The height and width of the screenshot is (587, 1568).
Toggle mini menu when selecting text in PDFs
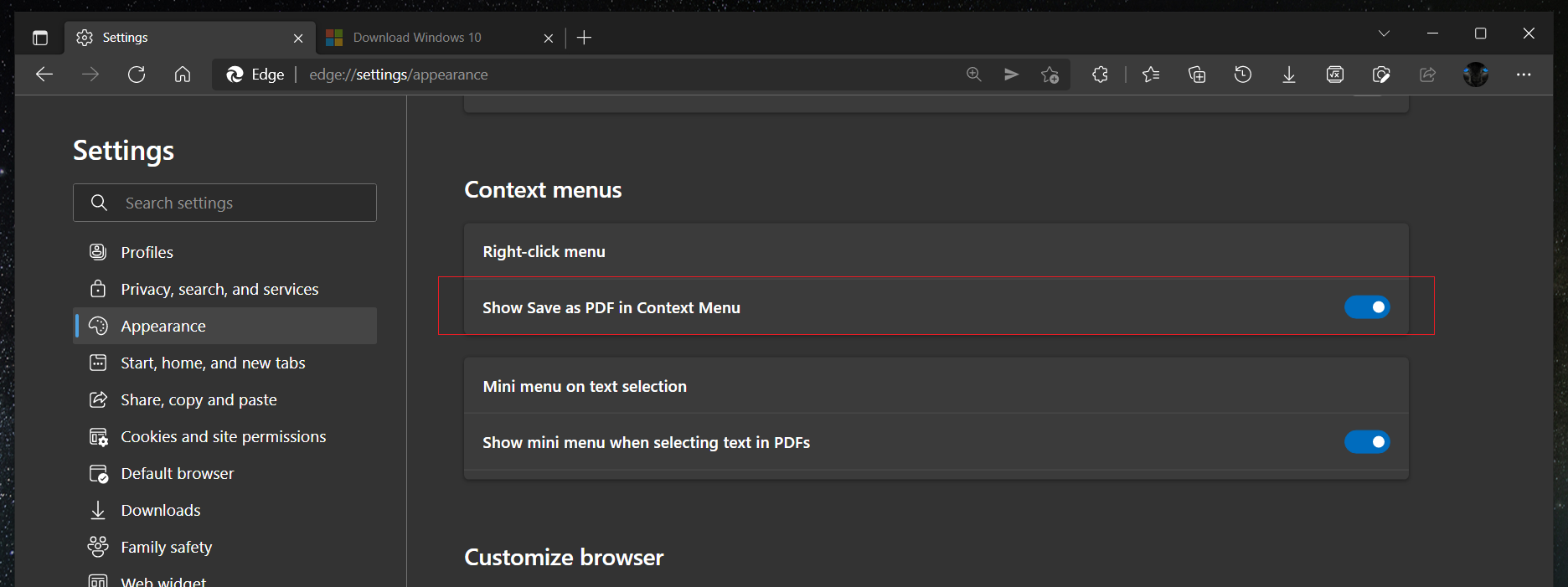pyautogui.click(x=1366, y=441)
